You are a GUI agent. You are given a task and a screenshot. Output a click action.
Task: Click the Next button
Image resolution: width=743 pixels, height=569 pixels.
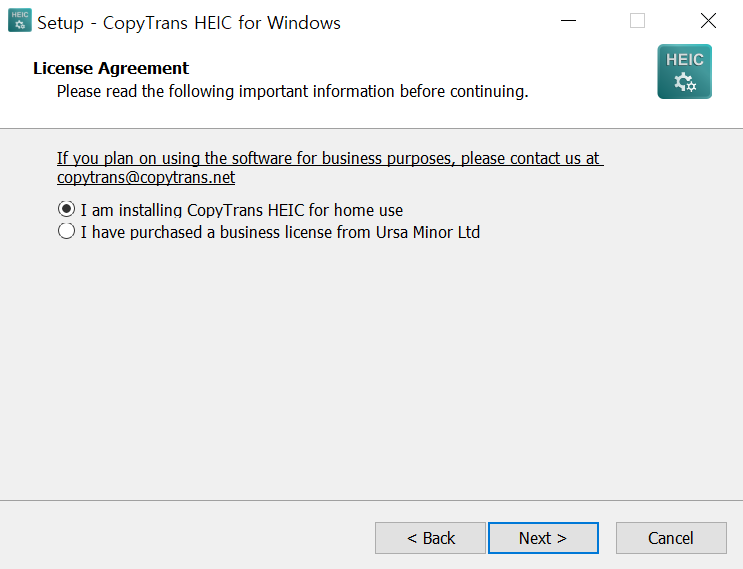click(x=544, y=538)
